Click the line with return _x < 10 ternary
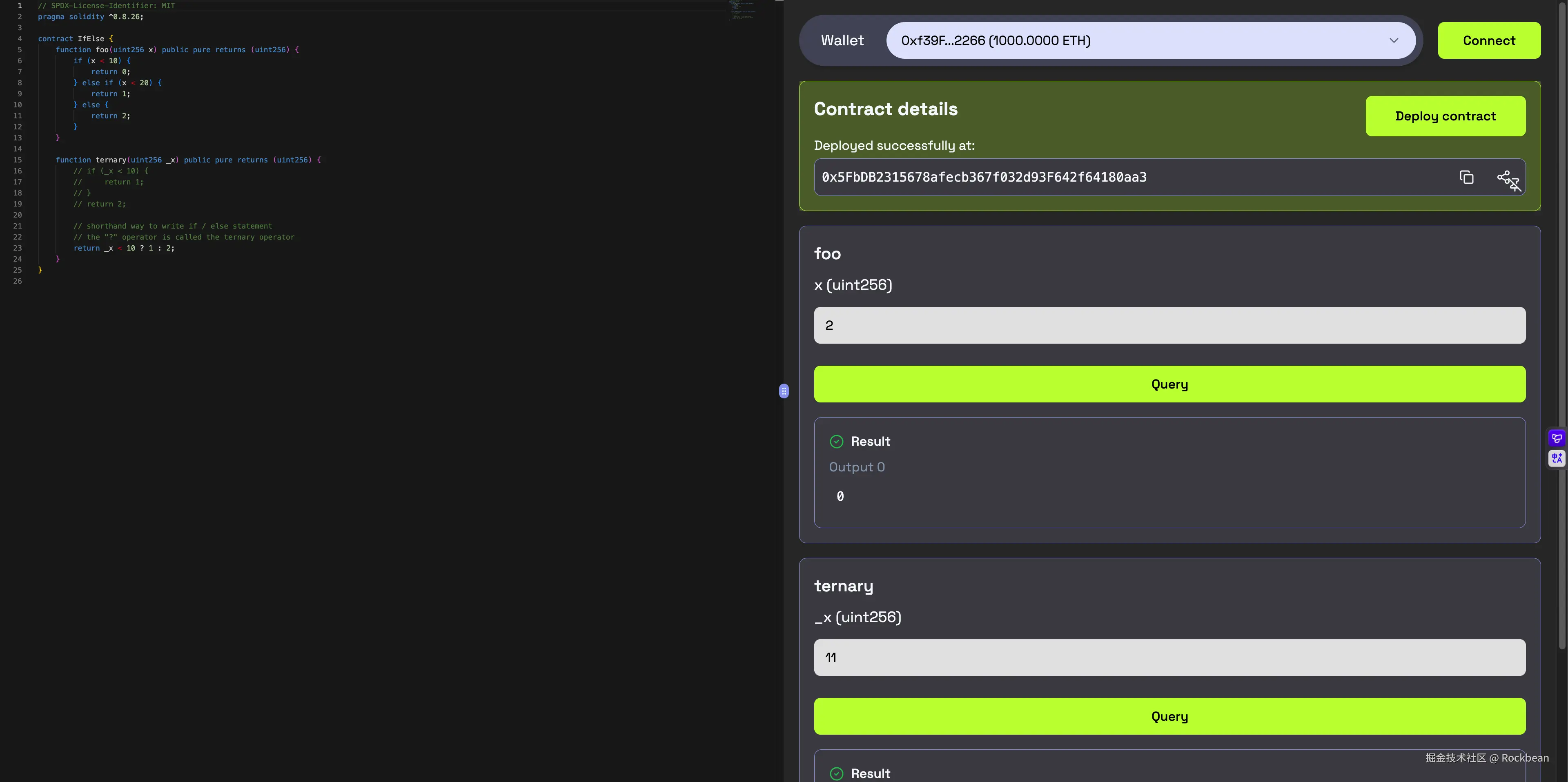The width and height of the screenshot is (1568, 782). tap(124, 248)
